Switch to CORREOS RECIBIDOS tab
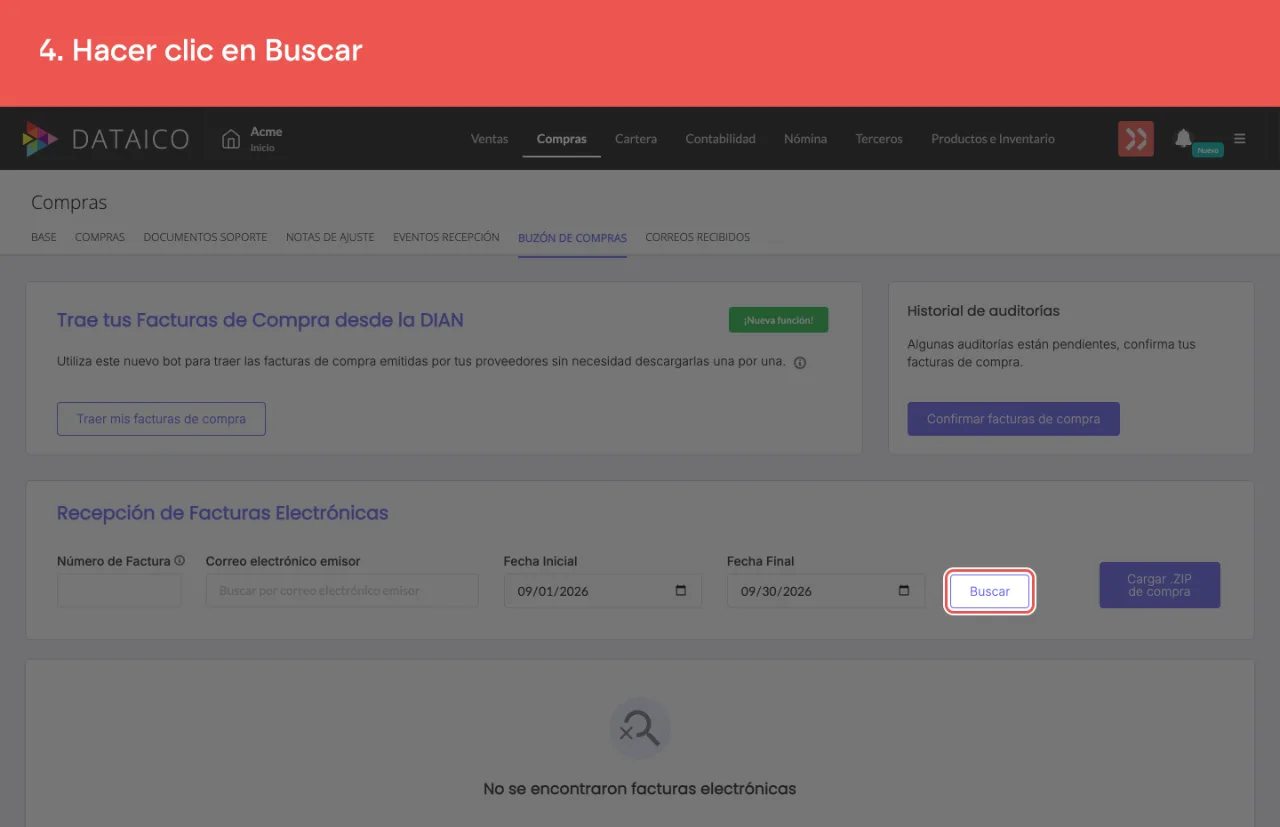 698,238
